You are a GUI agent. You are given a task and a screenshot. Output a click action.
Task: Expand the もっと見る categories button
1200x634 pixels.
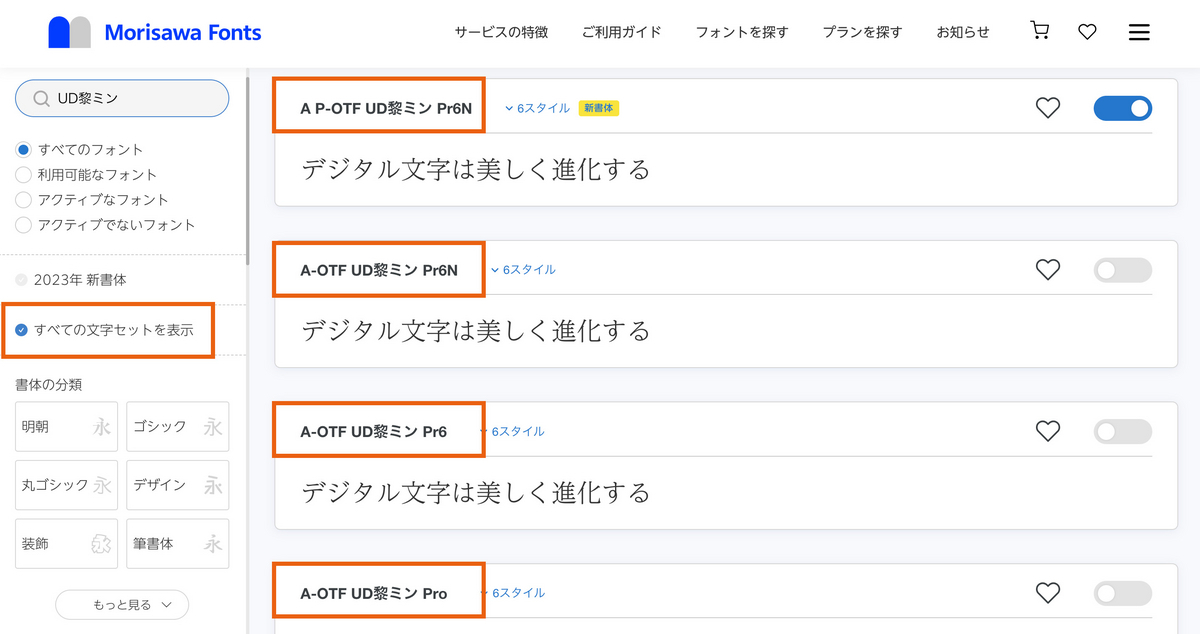pyautogui.click(x=122, y=605)
